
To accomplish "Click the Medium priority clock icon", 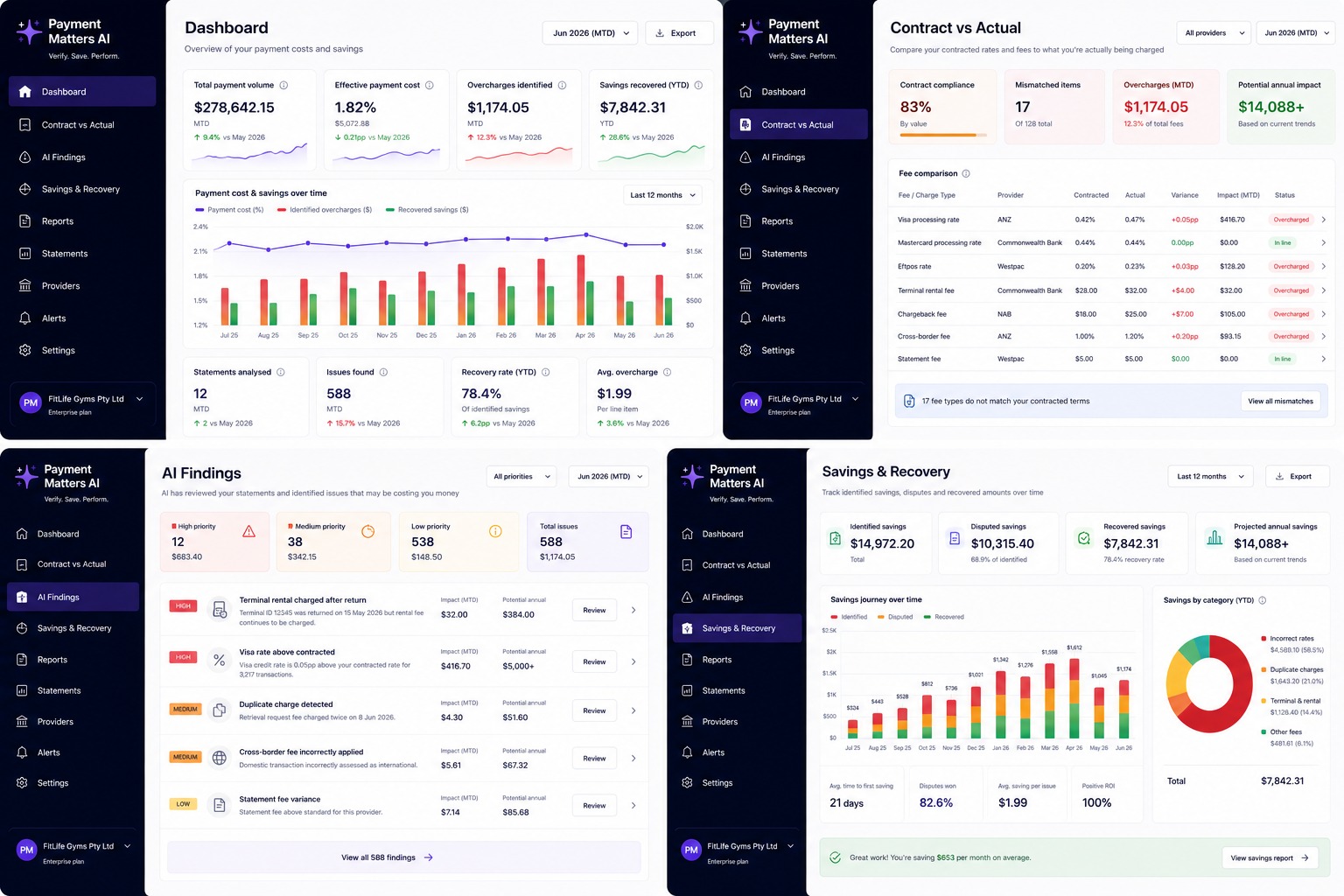I will [x=368, y=532].
